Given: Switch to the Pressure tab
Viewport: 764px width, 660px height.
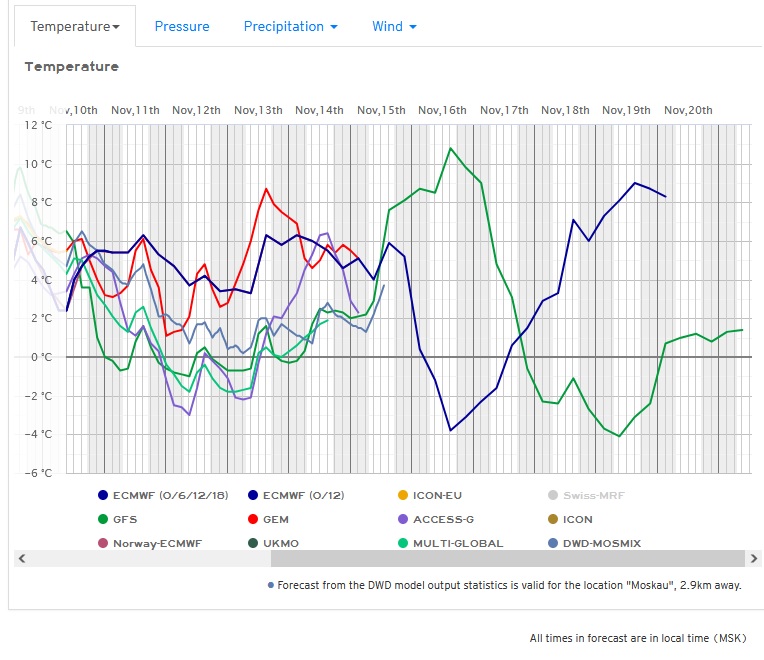Looking at the screenshot, I should (182, 27).
